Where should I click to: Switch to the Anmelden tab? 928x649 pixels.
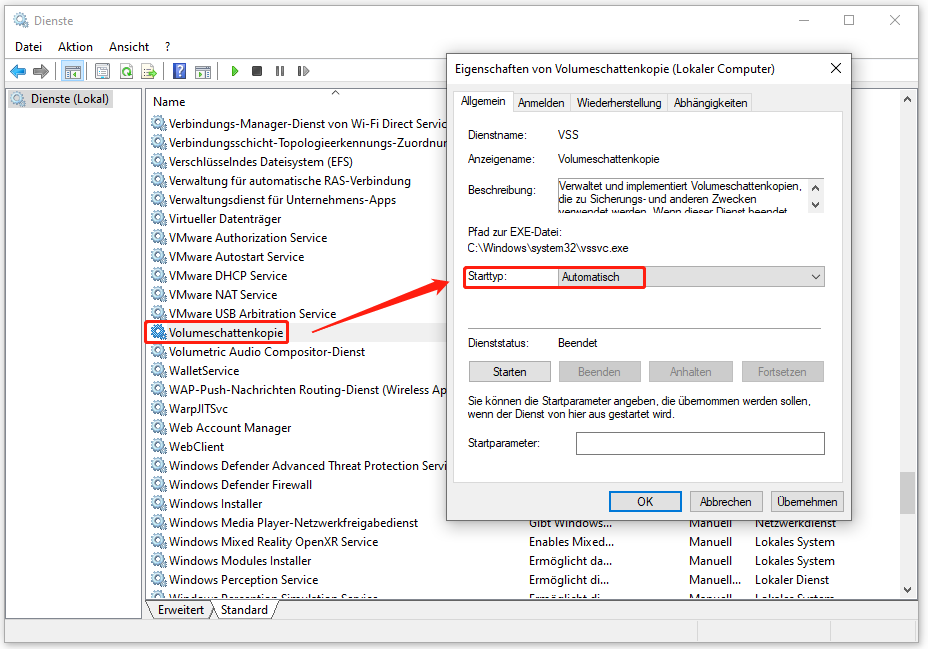pos(541,102)
